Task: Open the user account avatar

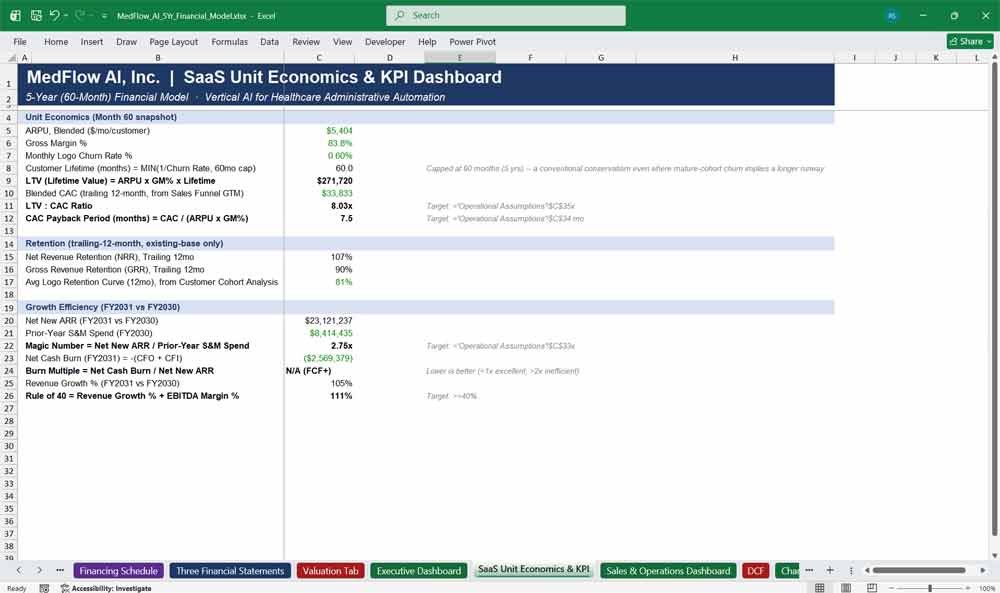Action: click(x=892, y=16)
